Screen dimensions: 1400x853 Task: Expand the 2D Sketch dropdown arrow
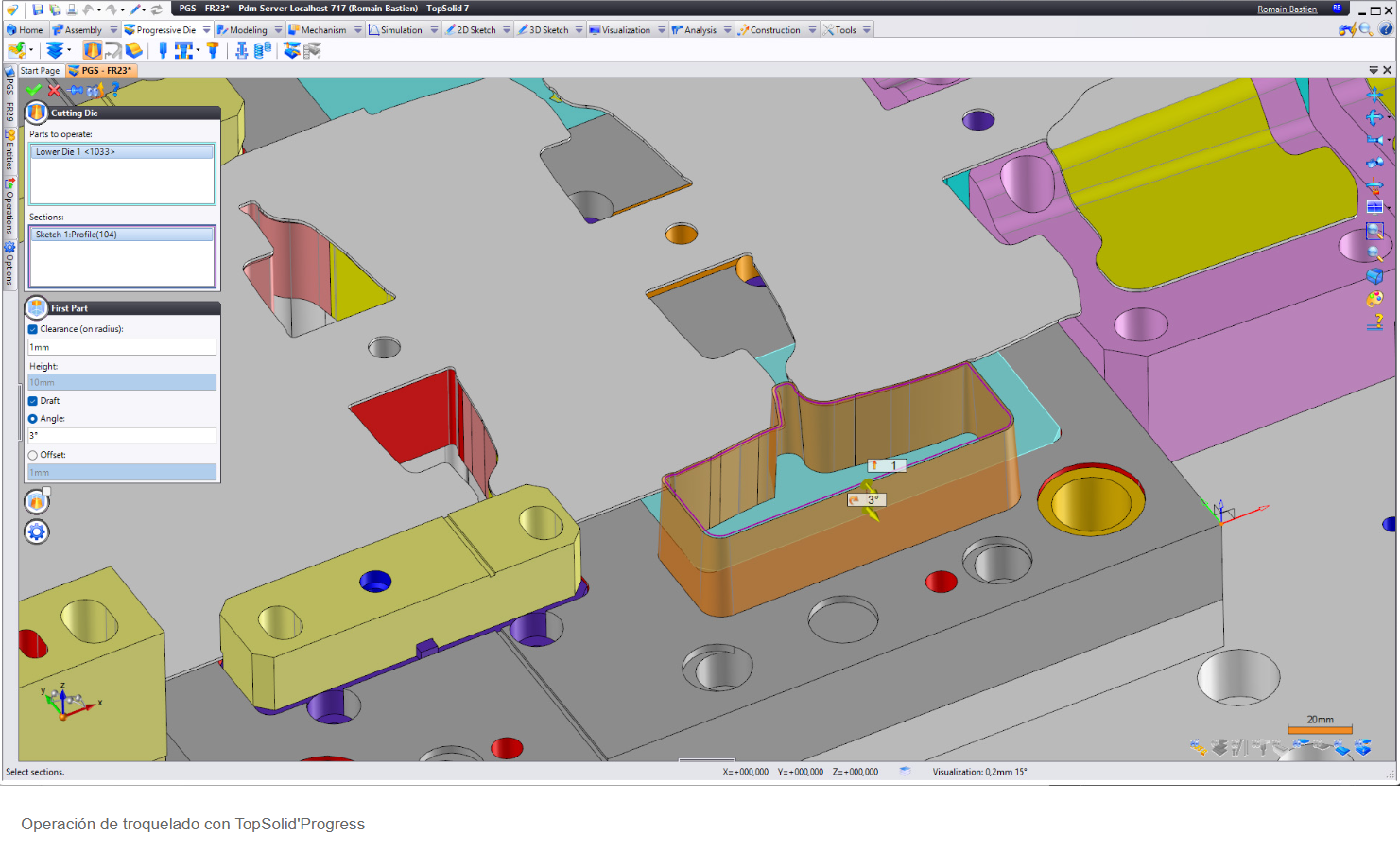coord(506,30)
